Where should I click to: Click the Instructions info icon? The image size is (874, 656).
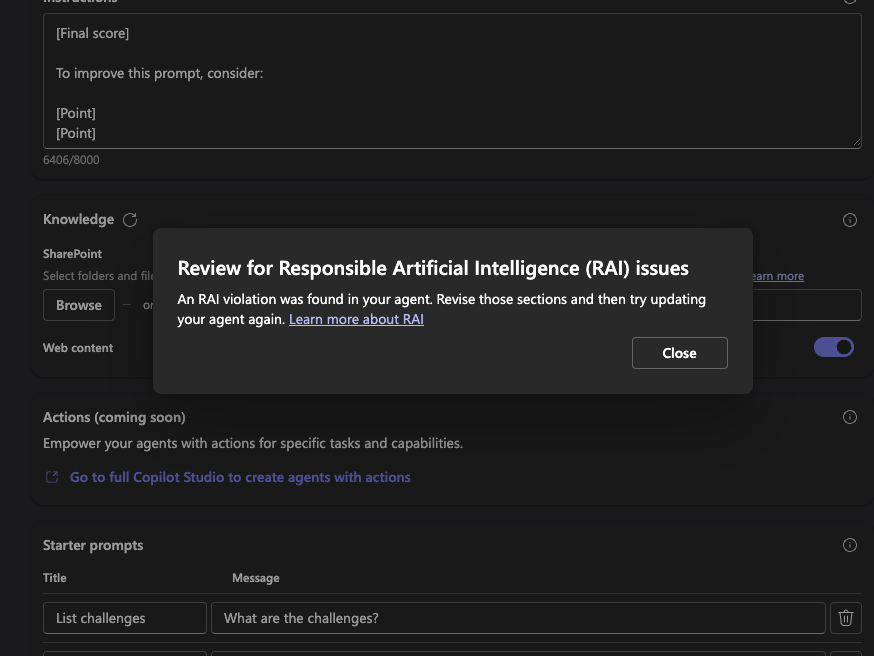849,2
